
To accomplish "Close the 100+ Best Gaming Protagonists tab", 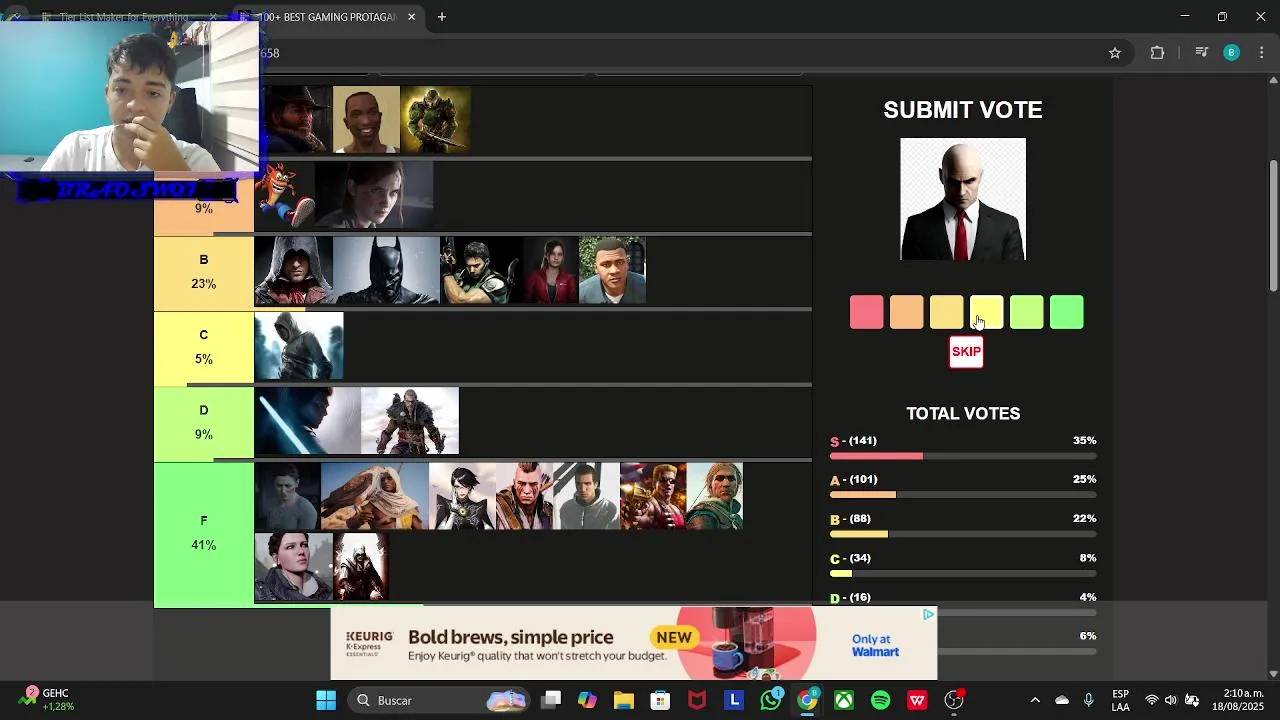I will (x=411, y=17).
